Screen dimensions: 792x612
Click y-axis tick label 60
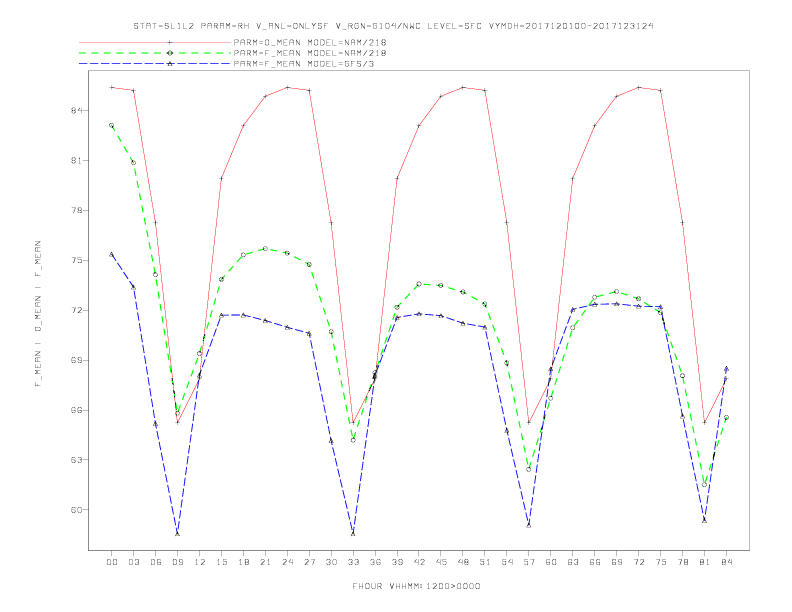pyautogui.click(x=76, y=510)
